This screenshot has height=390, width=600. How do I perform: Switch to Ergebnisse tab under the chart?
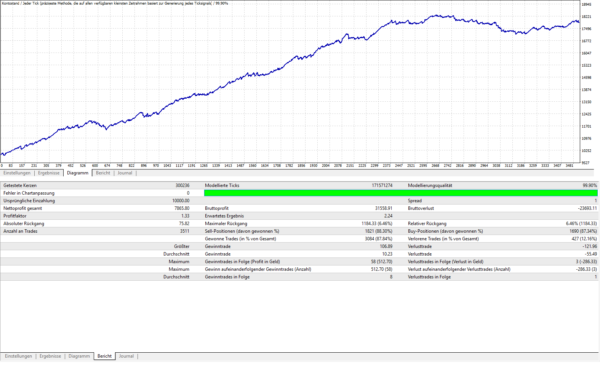49,173
